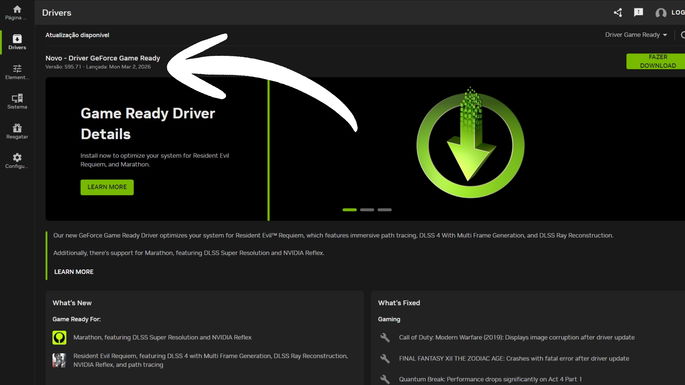685x385 pixels.
Task: Click the Quantum Break performance fix entry
Action: 490,379
